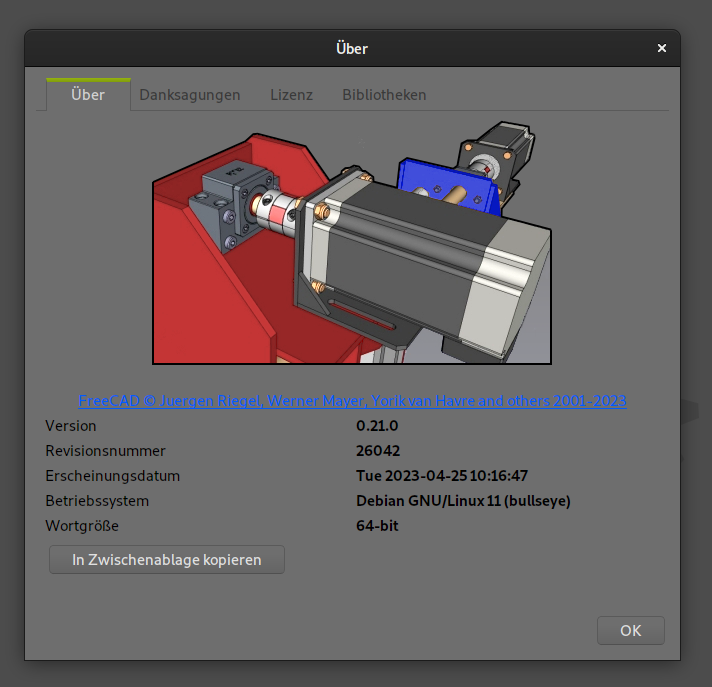
Task: Switch to the Danksagungen tab
Action: (189, 95)
